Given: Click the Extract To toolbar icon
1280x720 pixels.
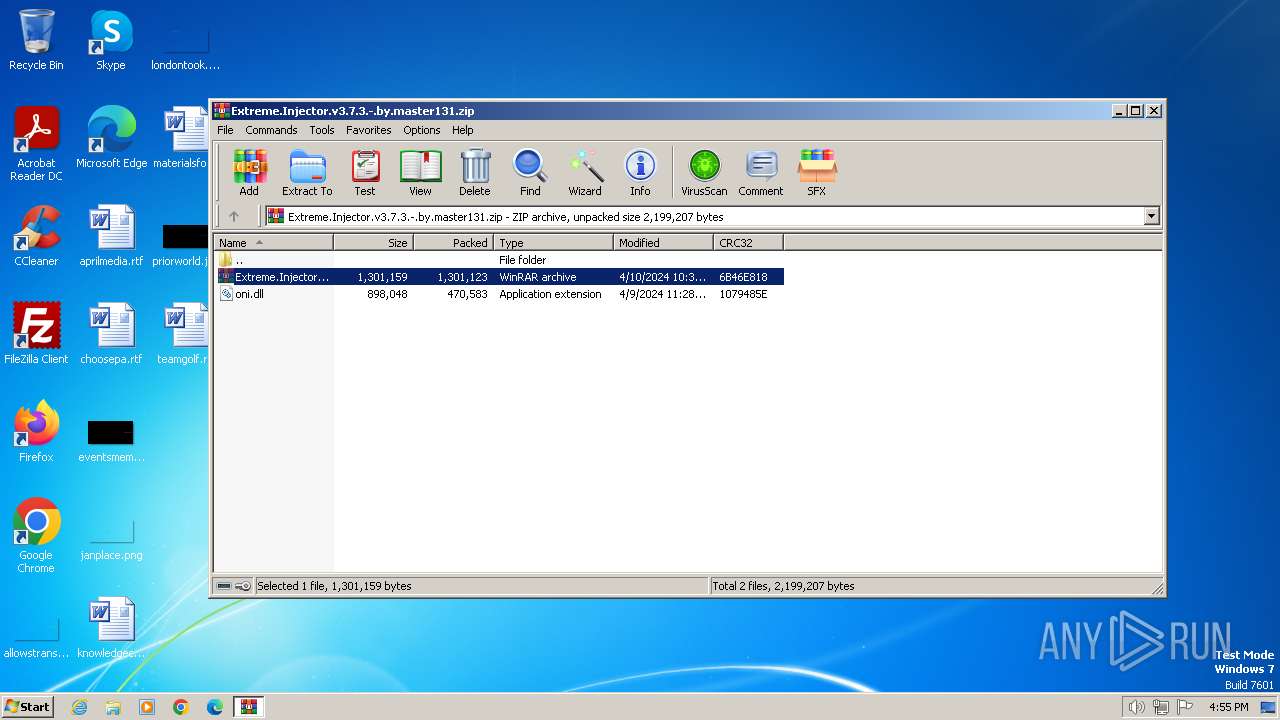Looking at the screenshot, I should (307, 173).
